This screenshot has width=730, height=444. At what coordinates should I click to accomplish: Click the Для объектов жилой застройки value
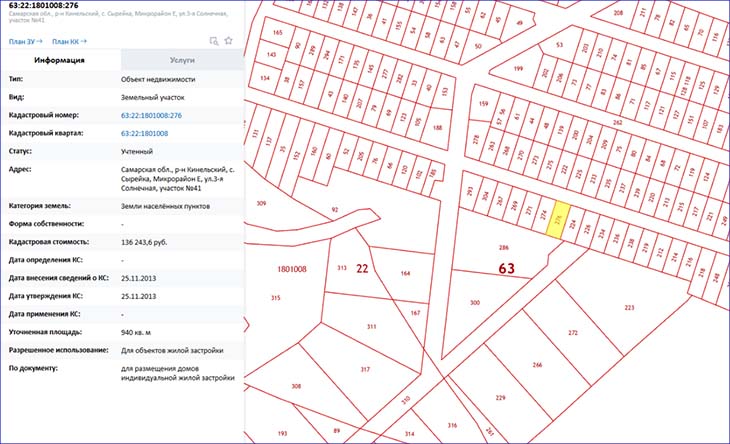172,351
